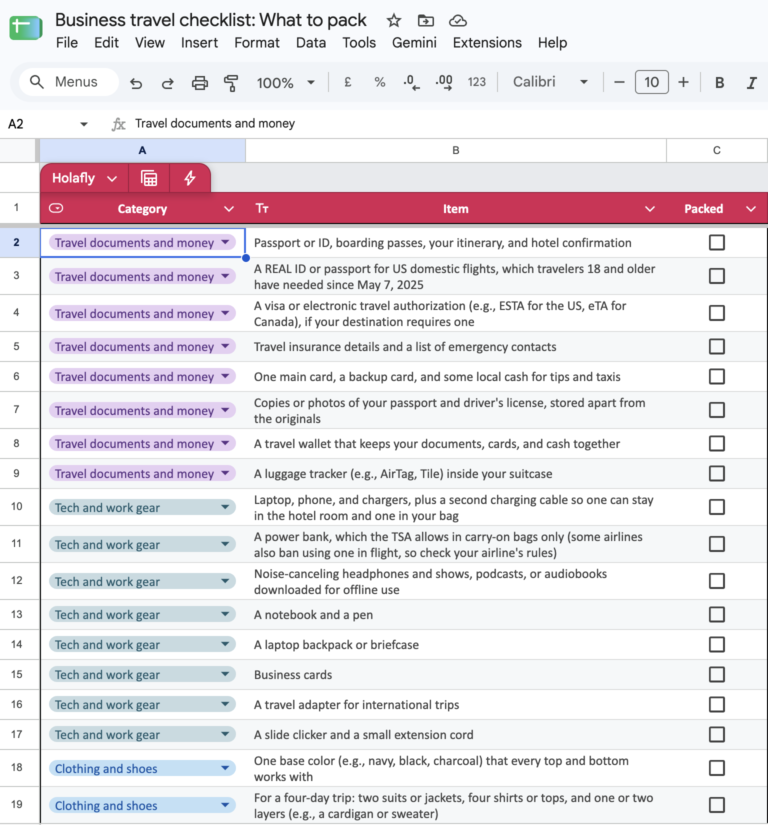Toggle italic formatting
The image size is (768, 825).
752,83
